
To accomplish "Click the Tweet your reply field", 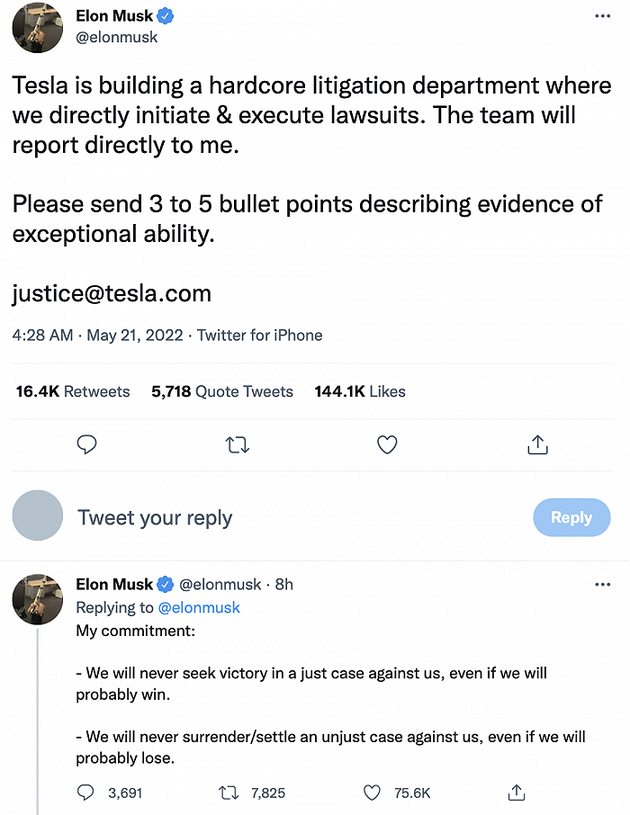I will (155, 518).
